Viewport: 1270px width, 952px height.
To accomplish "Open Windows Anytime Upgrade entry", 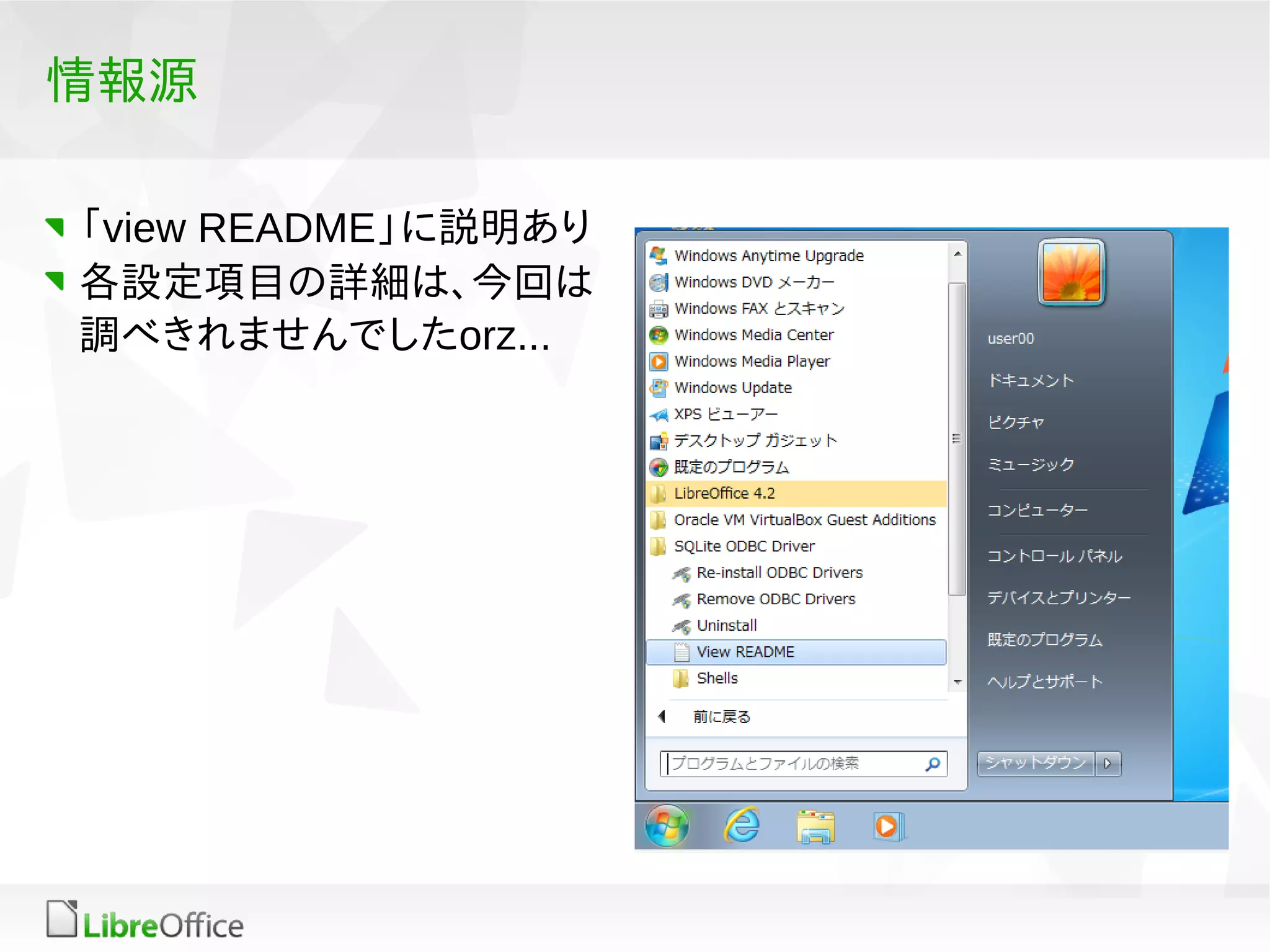I will (x=796, y=256).
